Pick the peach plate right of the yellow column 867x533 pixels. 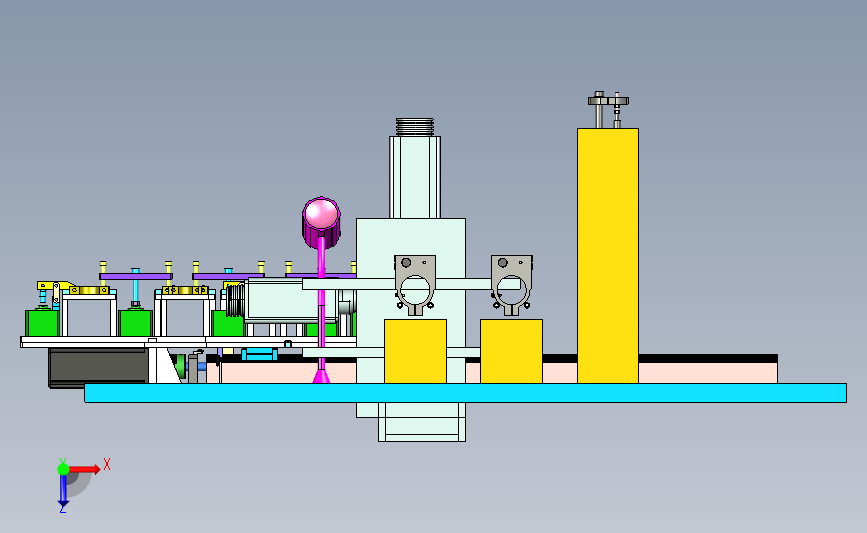pyautogui.click(x=708, y=373)
